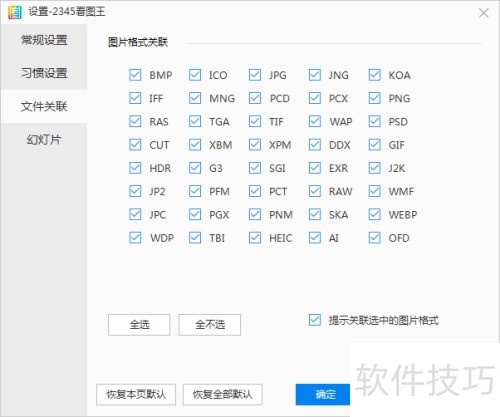Toggle the PNM checkbox
The height and width of the screenshot is (417, 500).
coord(255,214)
